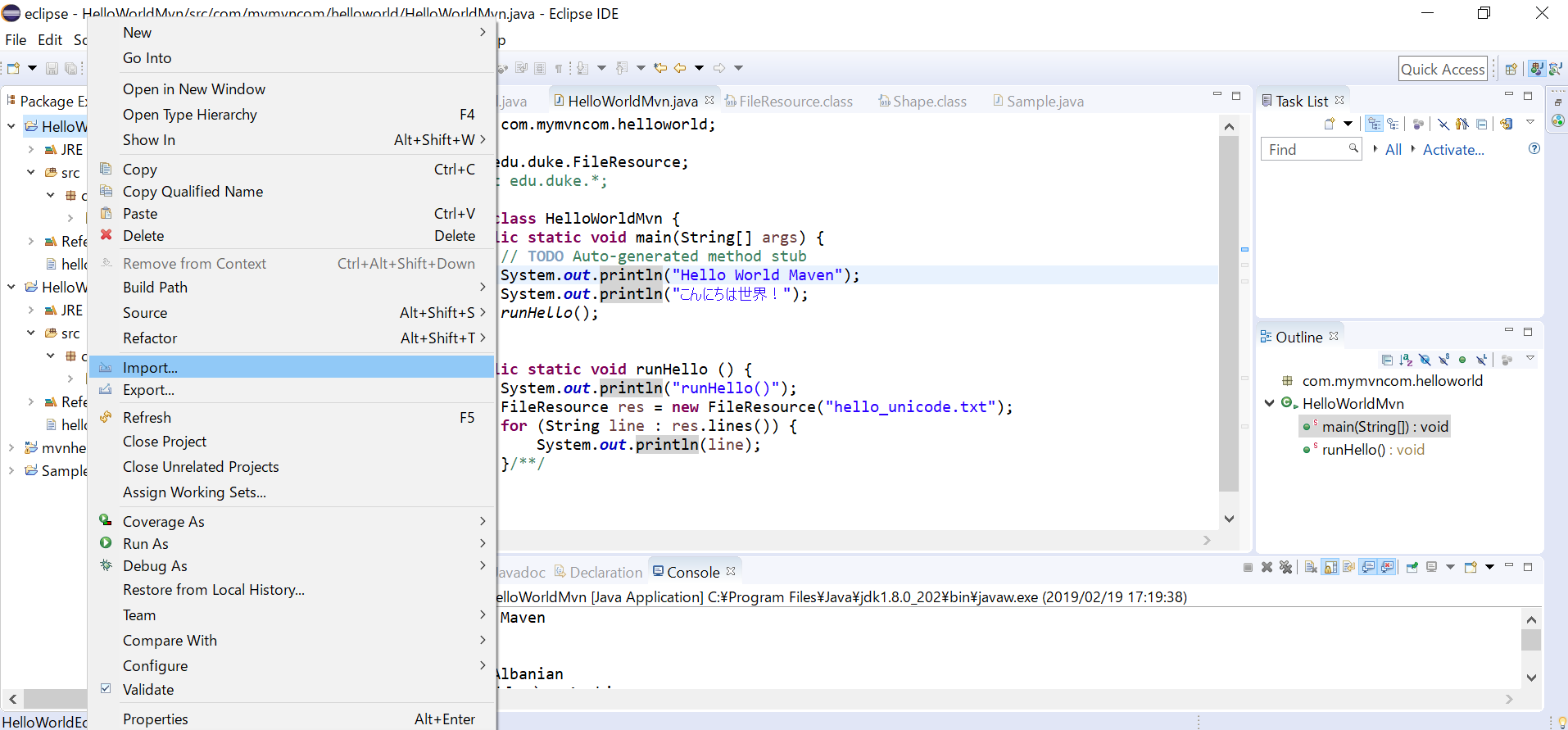Click Refresh in the context menu

coord(291,418)
